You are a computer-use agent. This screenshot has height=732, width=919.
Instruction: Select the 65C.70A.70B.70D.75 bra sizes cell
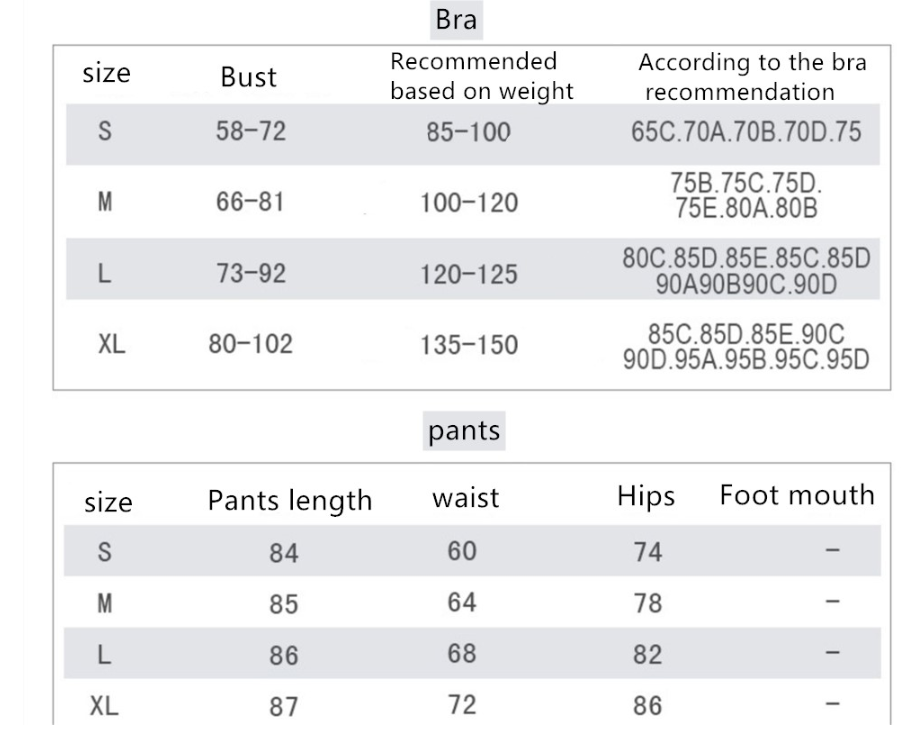point(747,134)
